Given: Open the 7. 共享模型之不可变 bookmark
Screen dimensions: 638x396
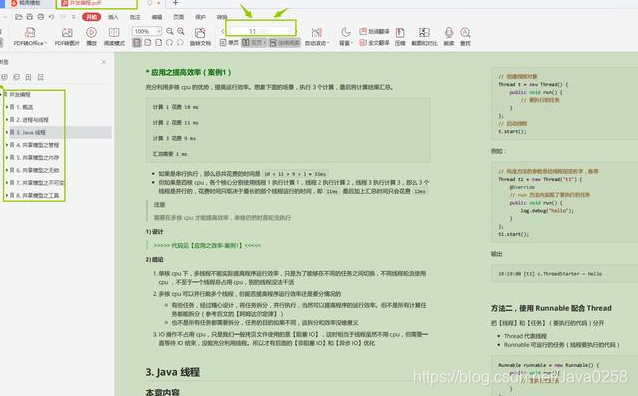Looking at the screenshot, I should pyautogui.click(x=39, y=183).
